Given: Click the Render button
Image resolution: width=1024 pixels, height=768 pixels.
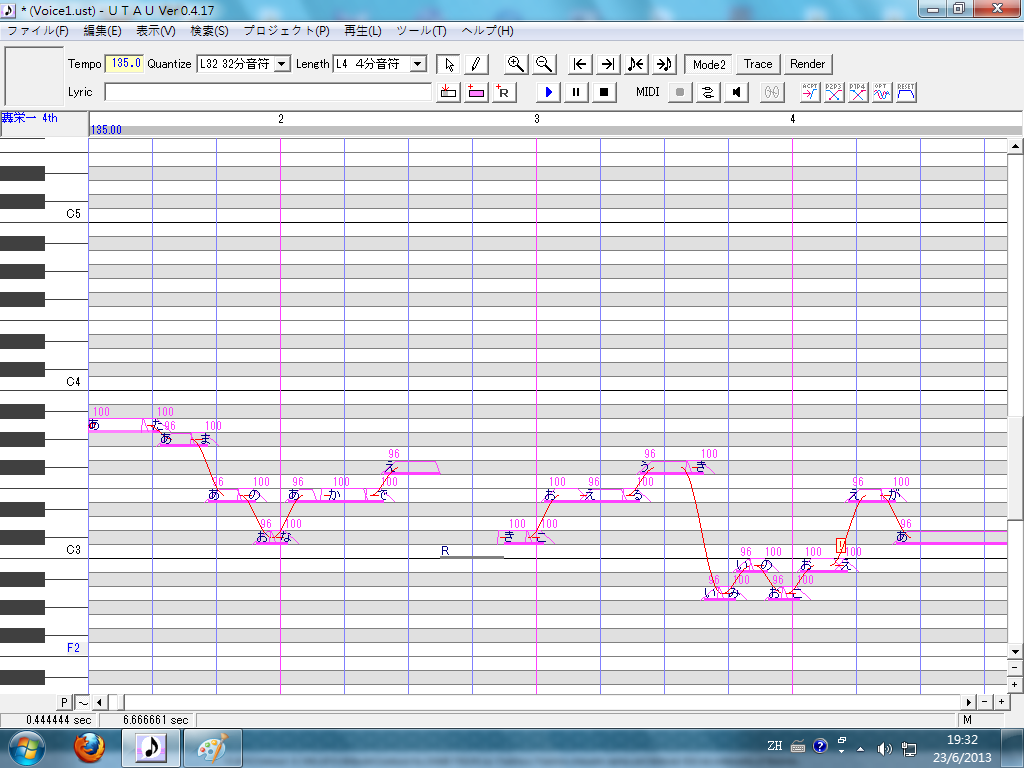Looking at the screenshot, I should [x=807, y=64].
